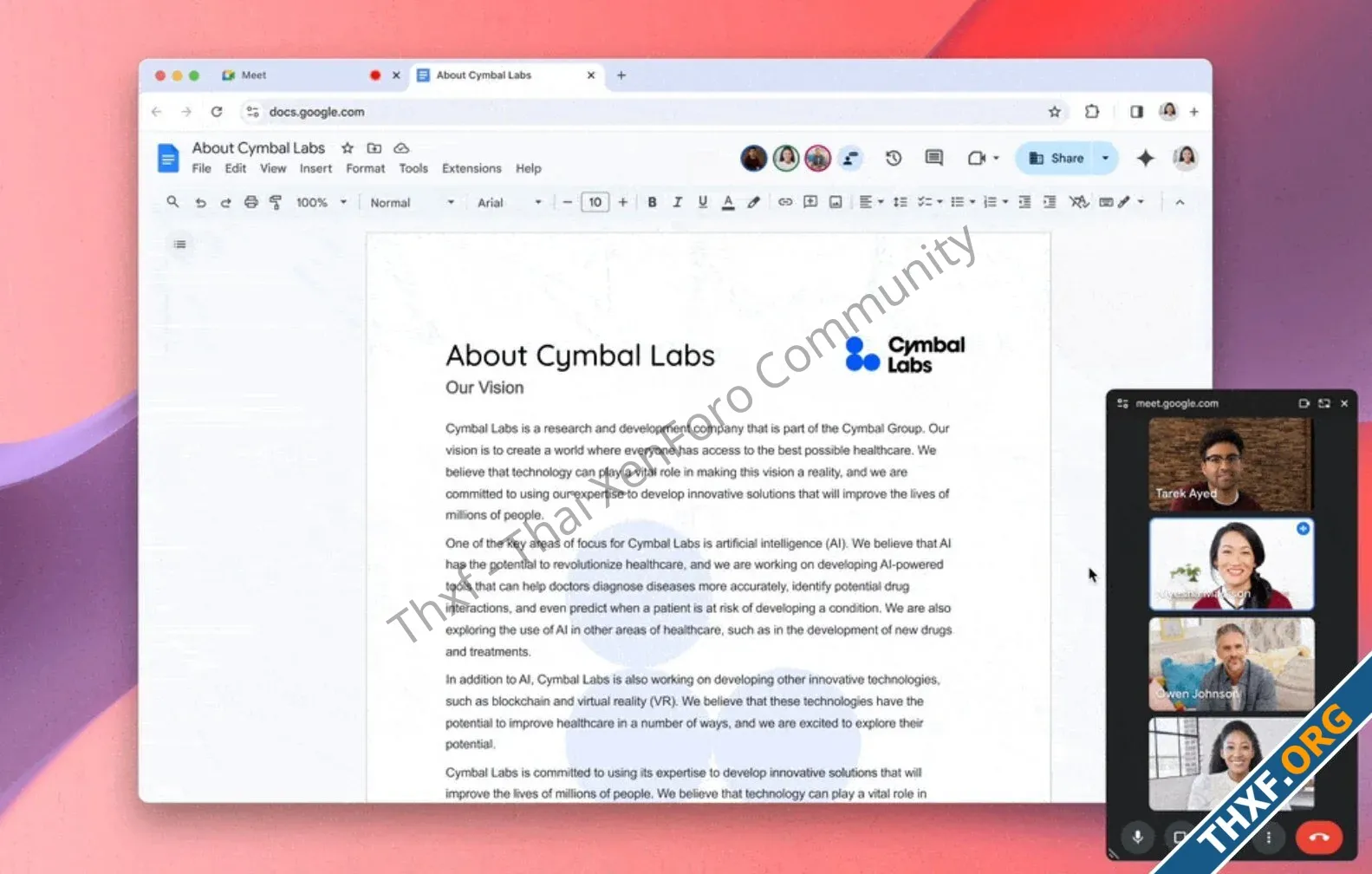Toggle camera button in Meet pop-up
The image size is (1372, 874).
1179,838
